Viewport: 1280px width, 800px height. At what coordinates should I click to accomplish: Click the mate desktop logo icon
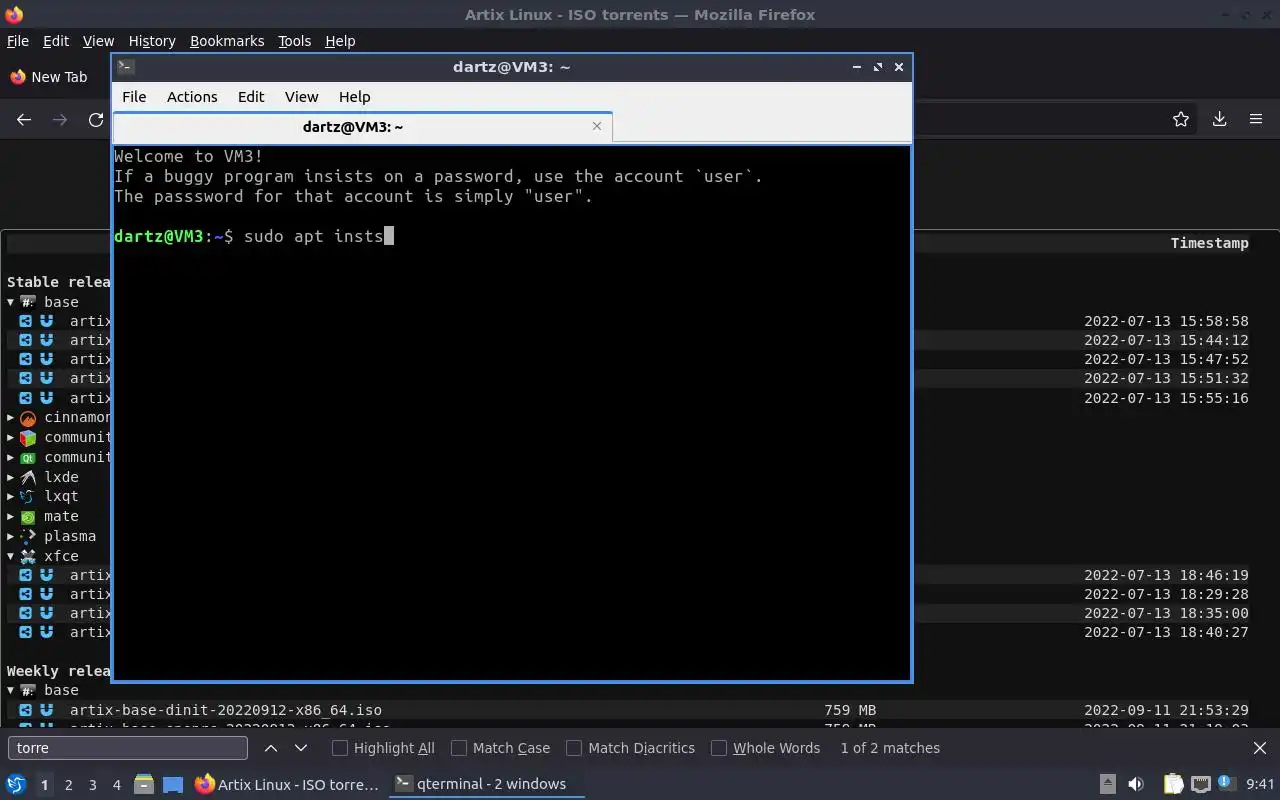click(28, 517)
